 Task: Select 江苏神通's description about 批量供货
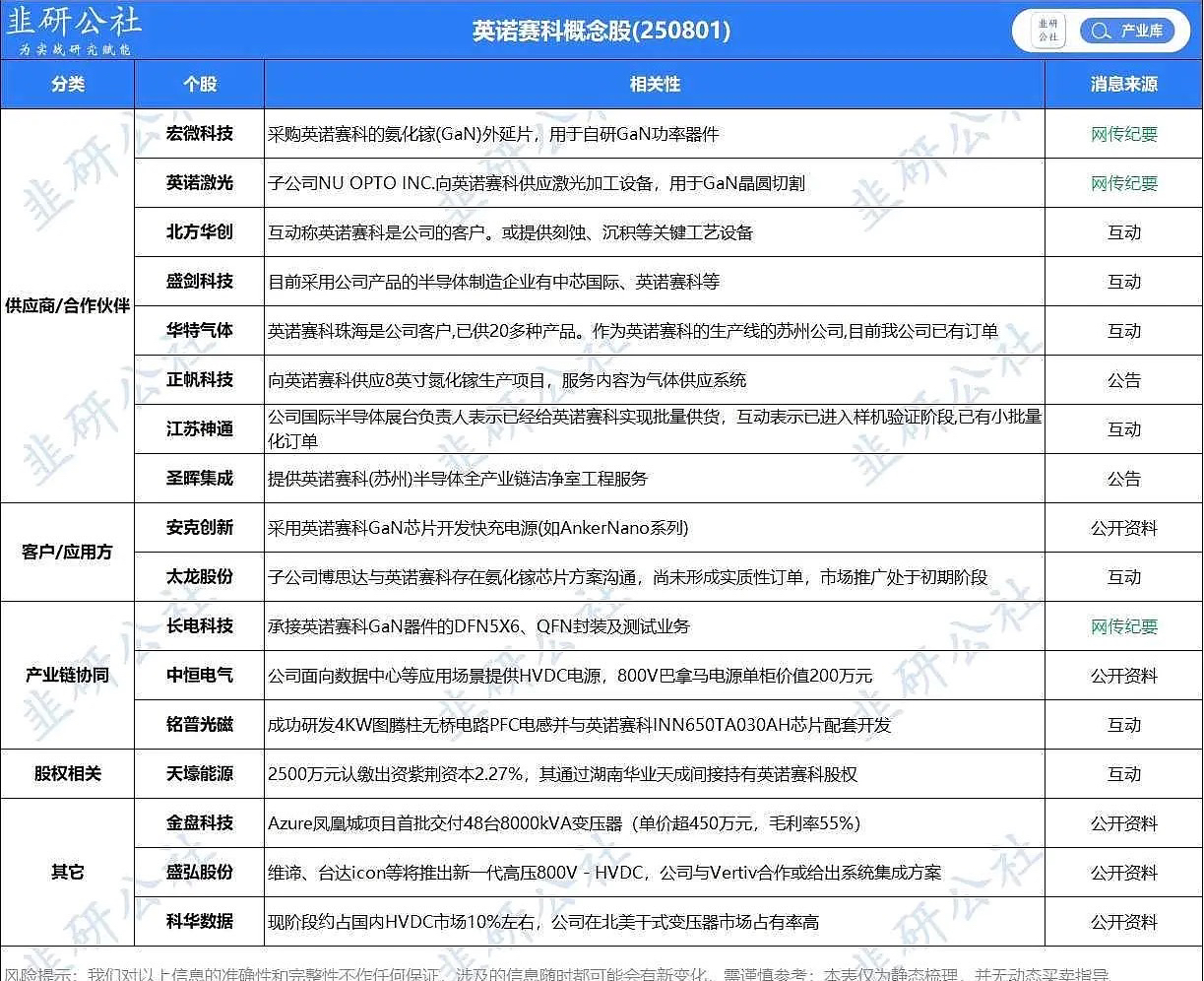tap(655, 428)
